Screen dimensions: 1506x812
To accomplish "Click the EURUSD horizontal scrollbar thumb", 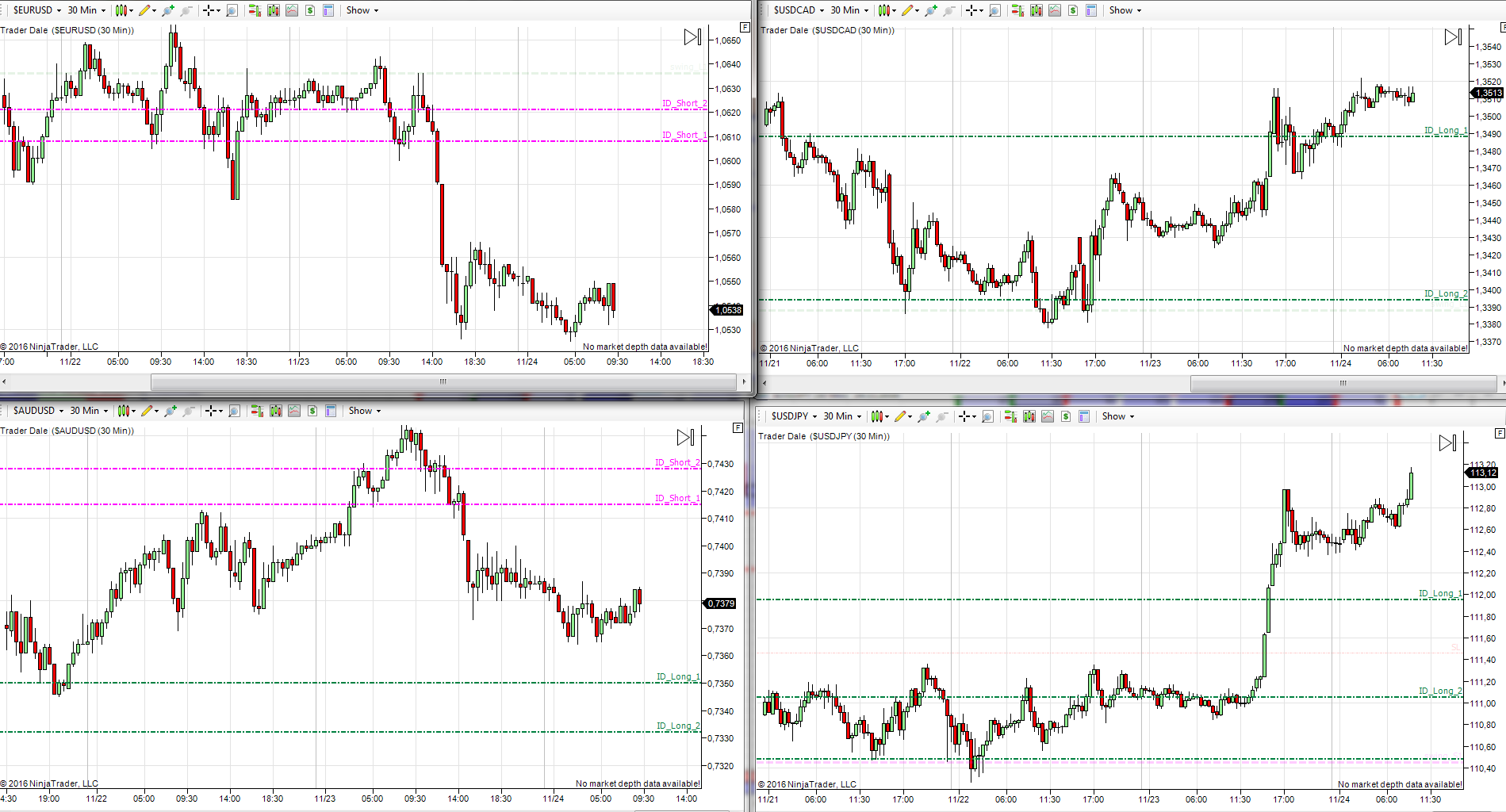I will (x=443, y=382).
